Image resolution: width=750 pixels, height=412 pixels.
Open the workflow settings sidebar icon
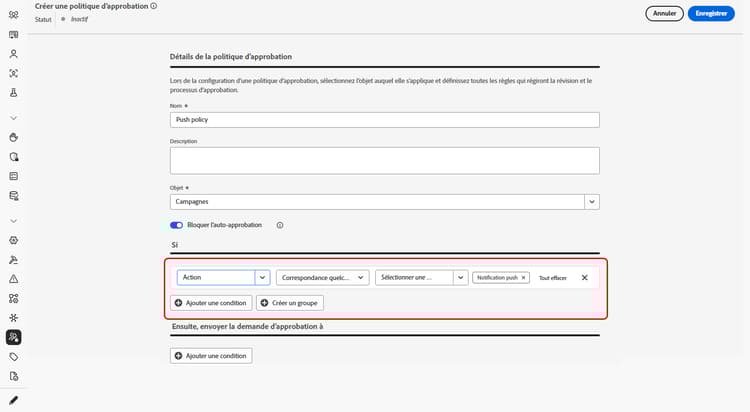point(13,299)
